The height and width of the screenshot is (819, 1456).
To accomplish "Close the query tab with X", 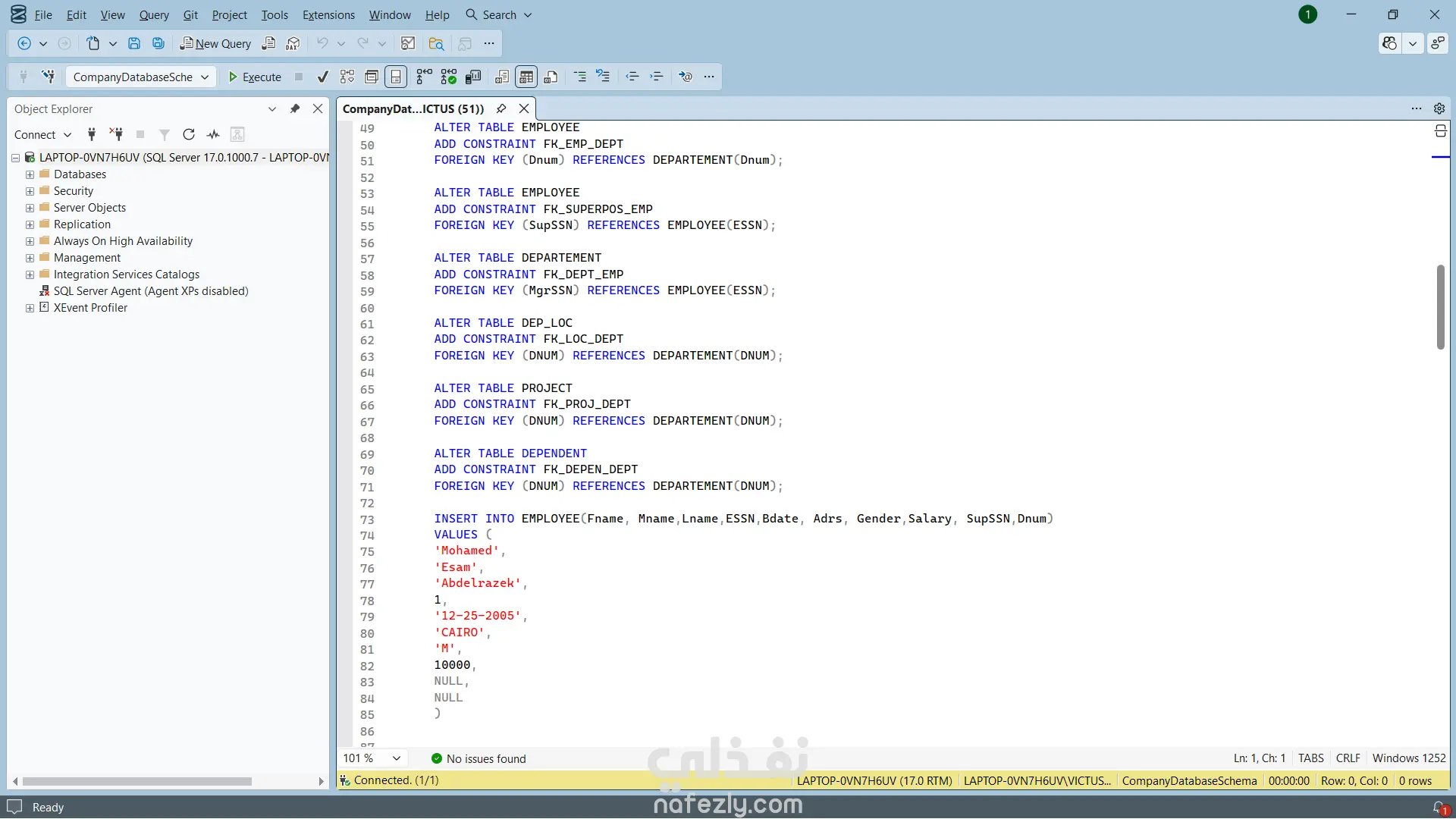I will click(524, 108).
